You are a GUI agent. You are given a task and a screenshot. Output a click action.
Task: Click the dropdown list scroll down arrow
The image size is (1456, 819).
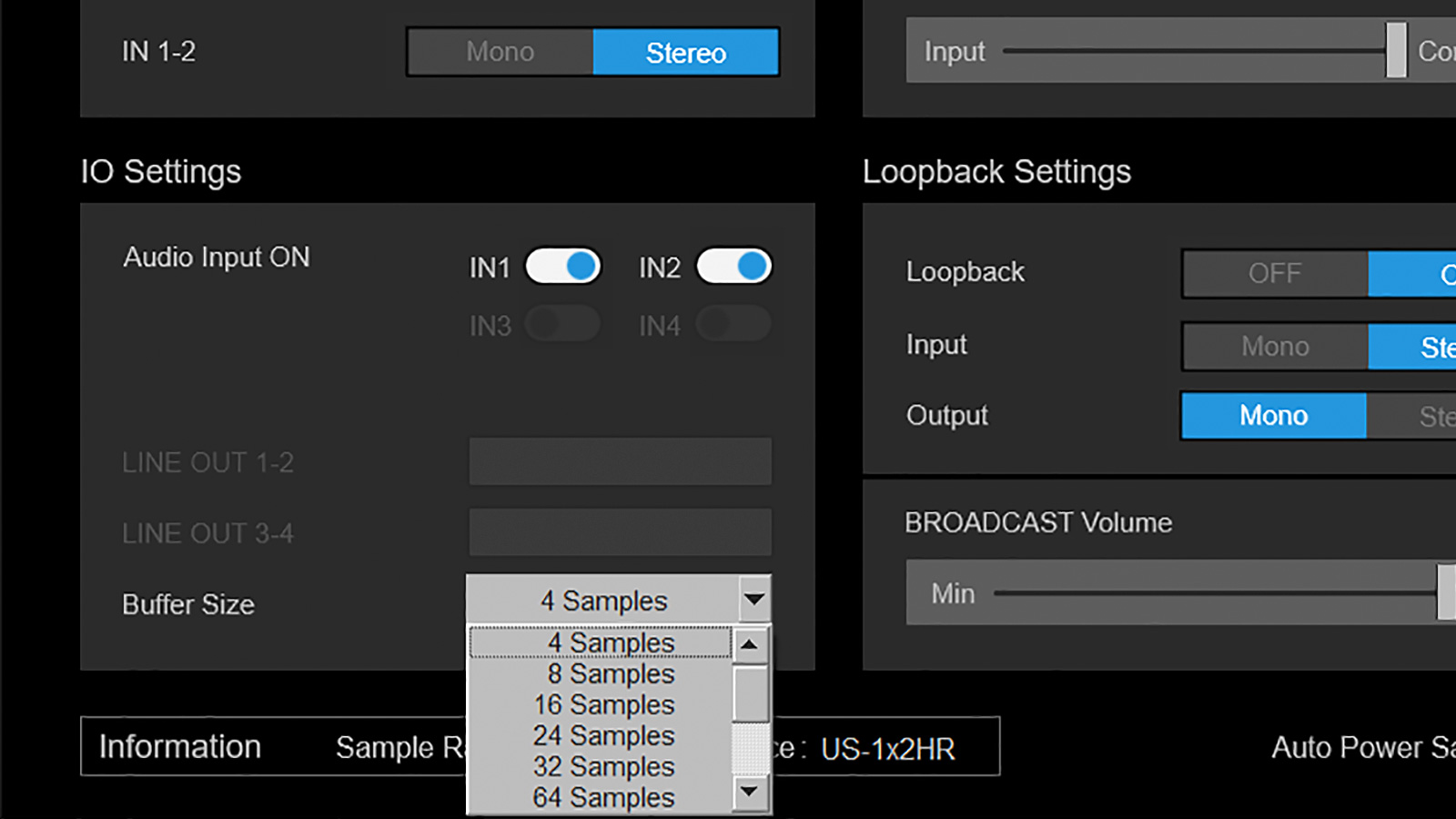click(x=750, y=791)
